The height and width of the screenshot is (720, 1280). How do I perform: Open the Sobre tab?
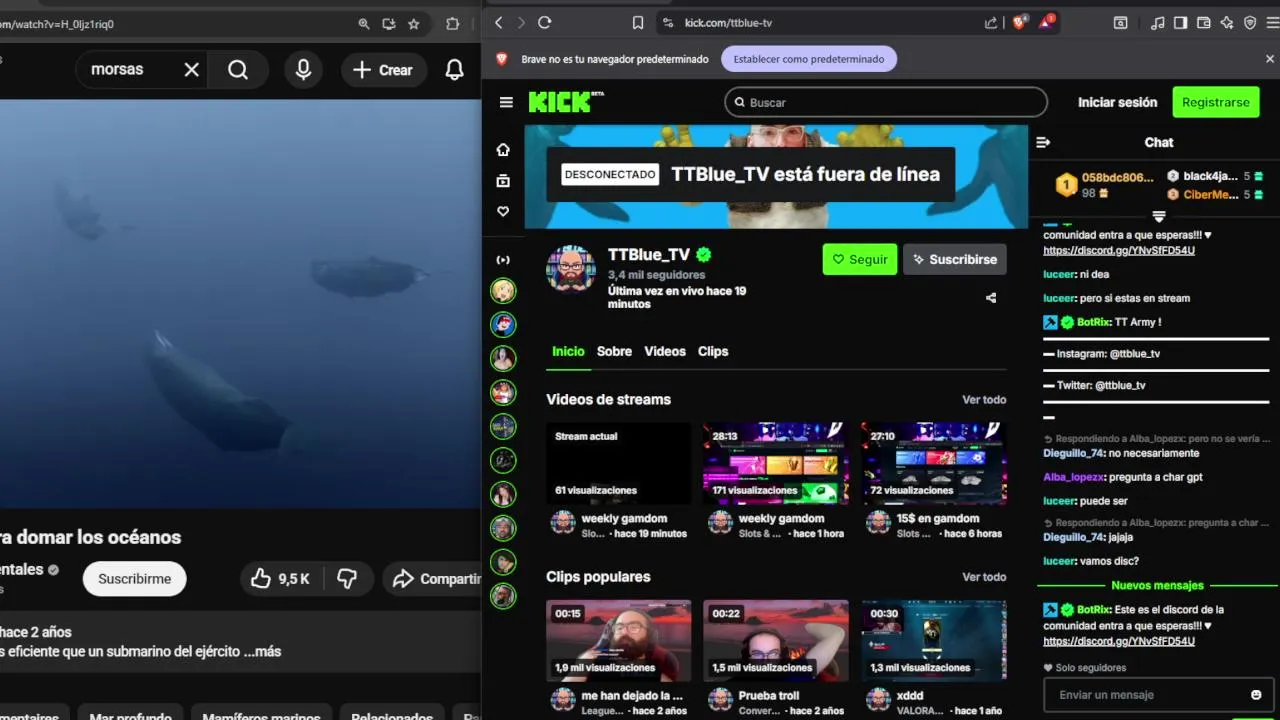pos(614,351)
